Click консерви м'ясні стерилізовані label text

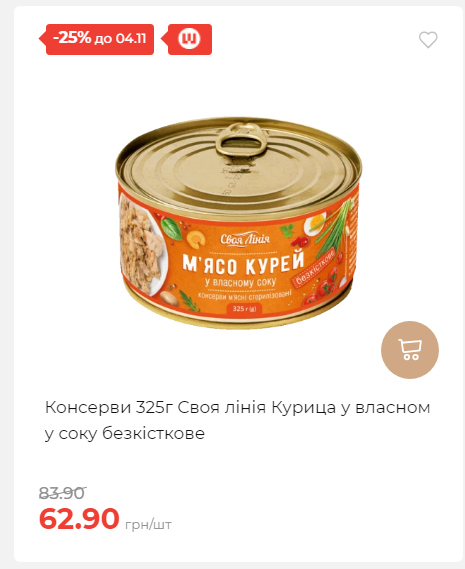point(244,295)
